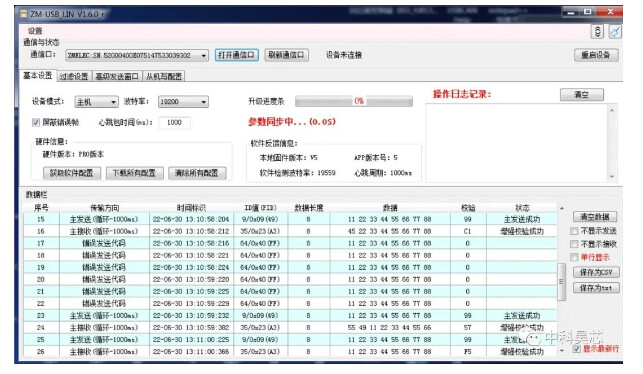Open the 从机写配置 tab
Viewport: 643px width, 374px height.
coord(164,76)
